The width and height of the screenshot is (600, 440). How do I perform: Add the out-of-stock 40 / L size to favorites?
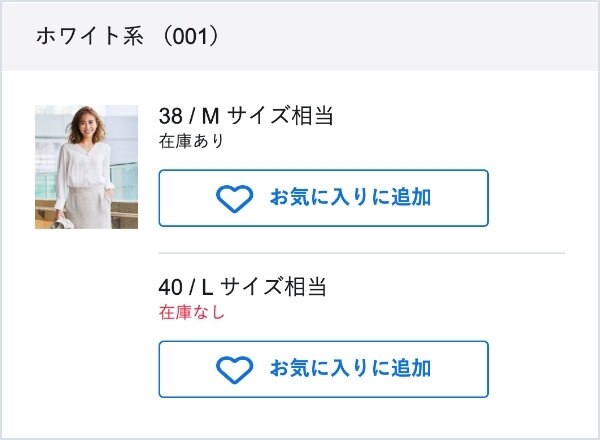[x=323, y=369]
